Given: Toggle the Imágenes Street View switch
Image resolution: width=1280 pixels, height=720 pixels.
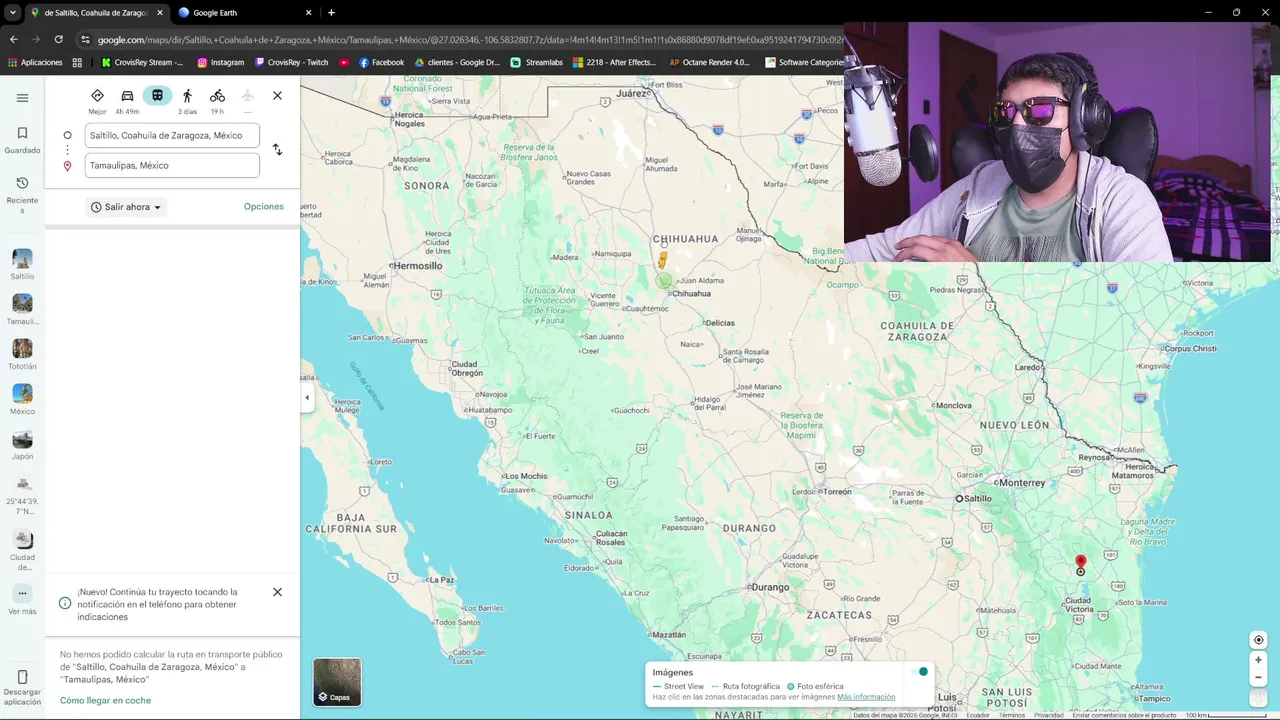Looking at the screenshot, I should (x=920, y=672).
